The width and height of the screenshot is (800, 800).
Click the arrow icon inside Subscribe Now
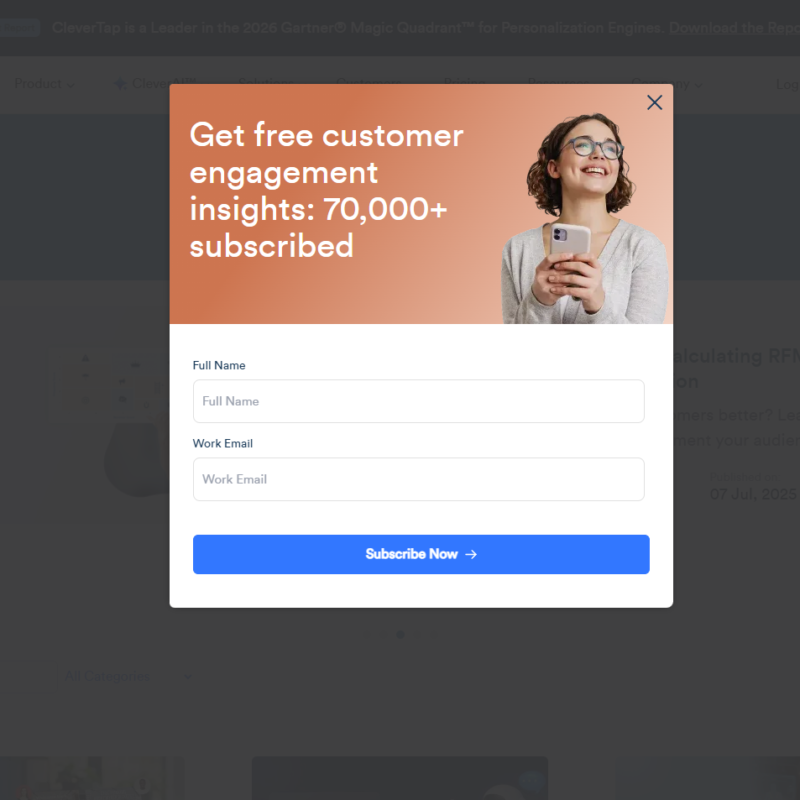coord(471,554)
